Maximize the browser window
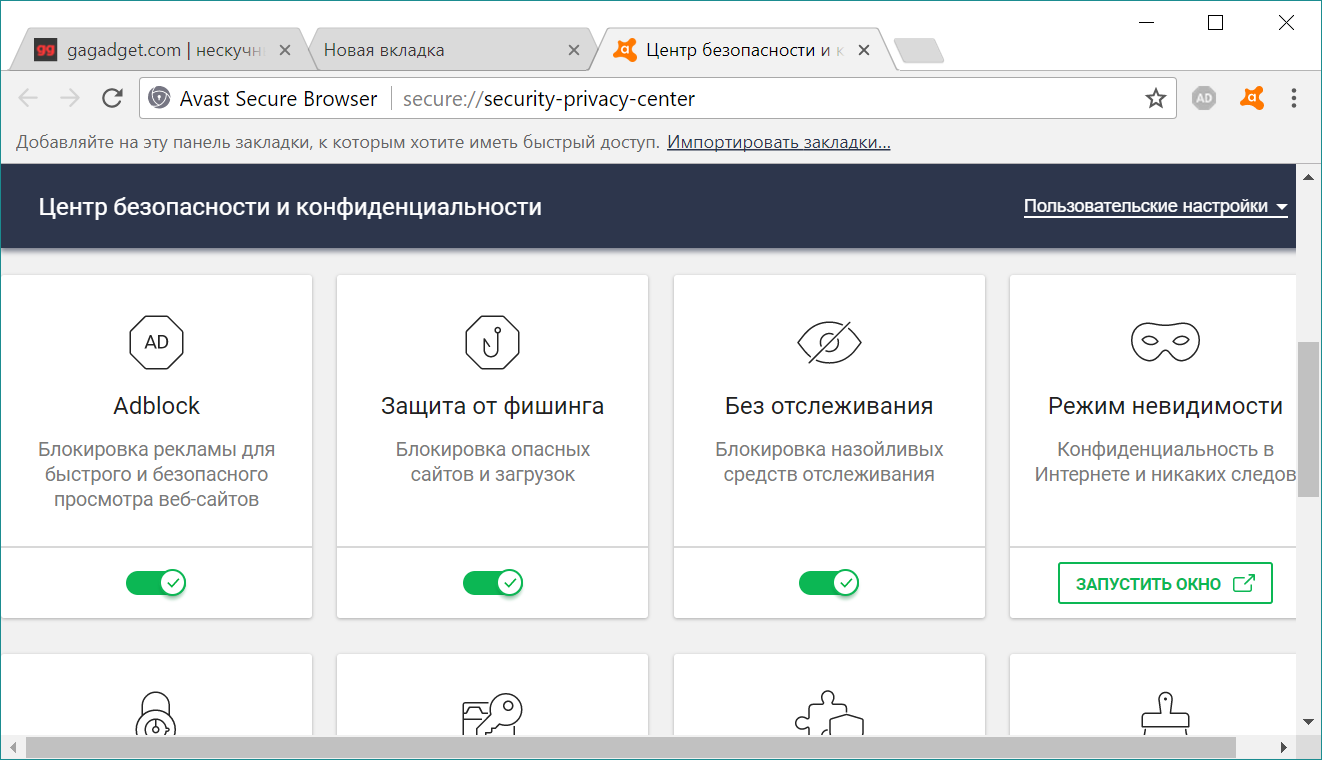Viewport: 1322px width, 760px height. 1215,23
